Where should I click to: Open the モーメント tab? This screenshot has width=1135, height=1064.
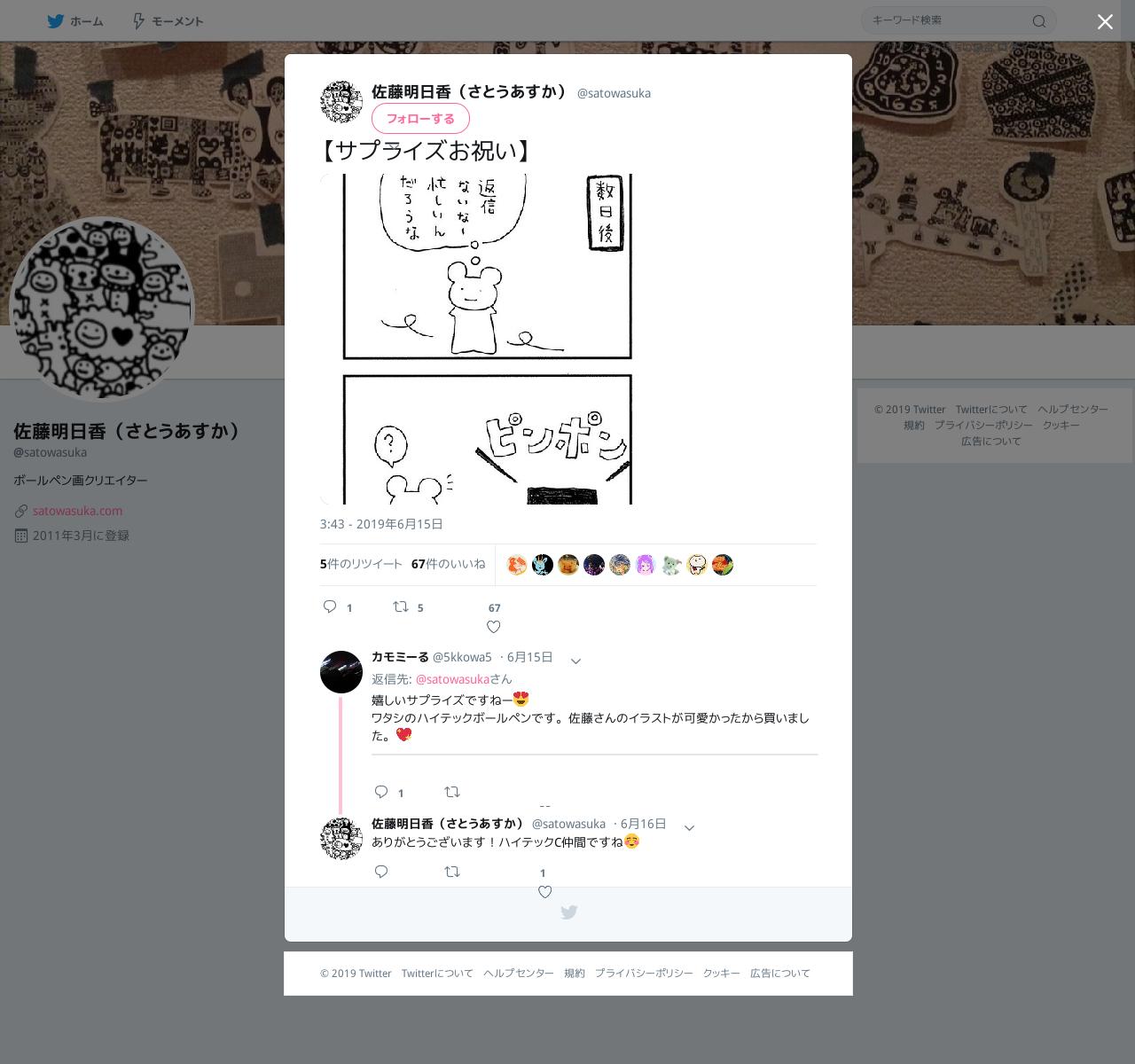168,20
